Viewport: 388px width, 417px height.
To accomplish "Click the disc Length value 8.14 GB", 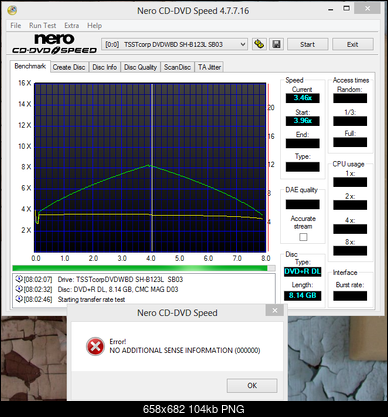I will coord(303,296).
